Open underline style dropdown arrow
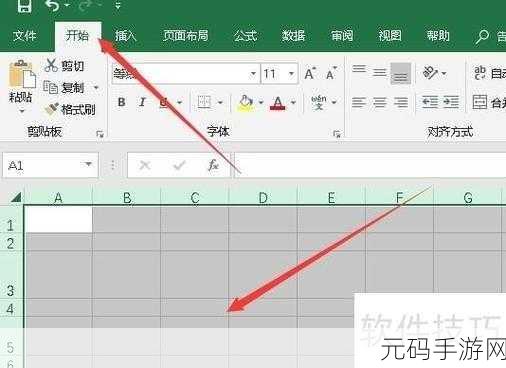The width and height of the screenshot is (506, 368). (x=180, y=102)
